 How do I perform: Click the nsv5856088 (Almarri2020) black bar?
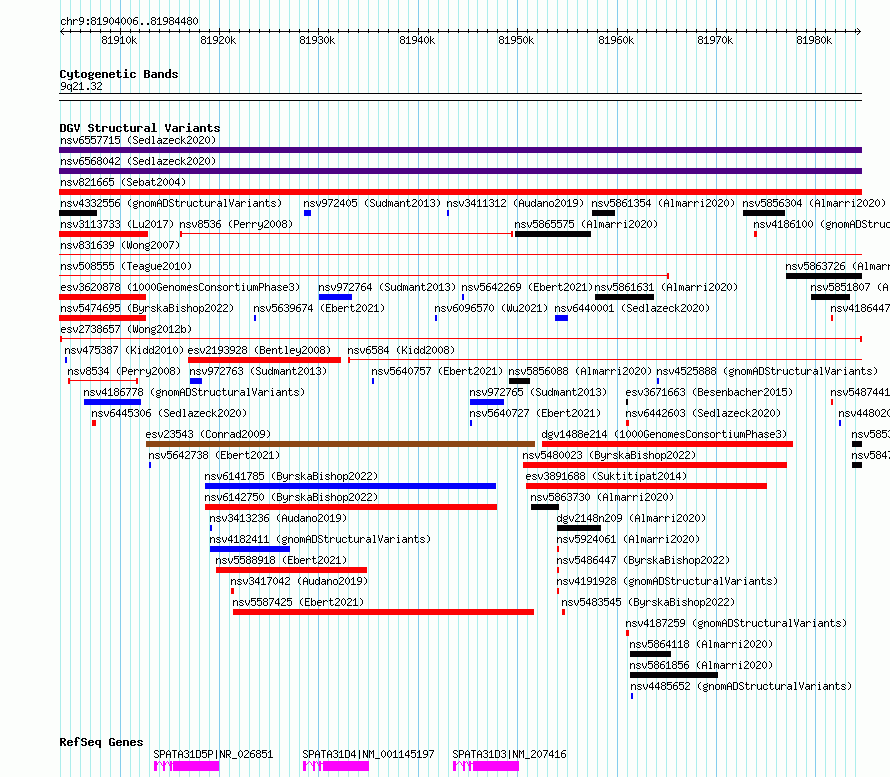[519, 381]
